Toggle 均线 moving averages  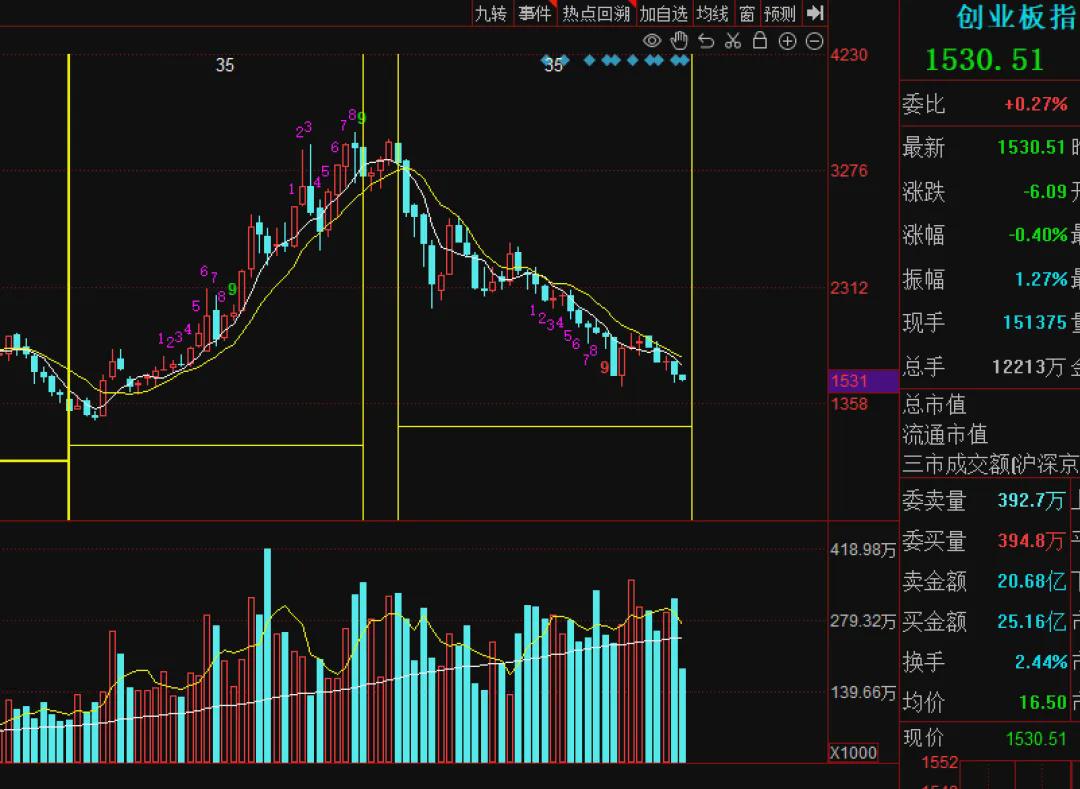712,14
